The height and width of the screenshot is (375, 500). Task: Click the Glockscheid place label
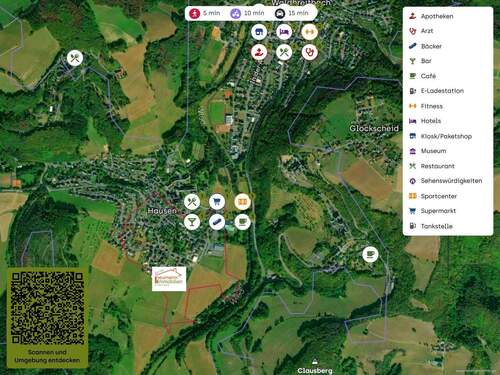coord(374,128)
